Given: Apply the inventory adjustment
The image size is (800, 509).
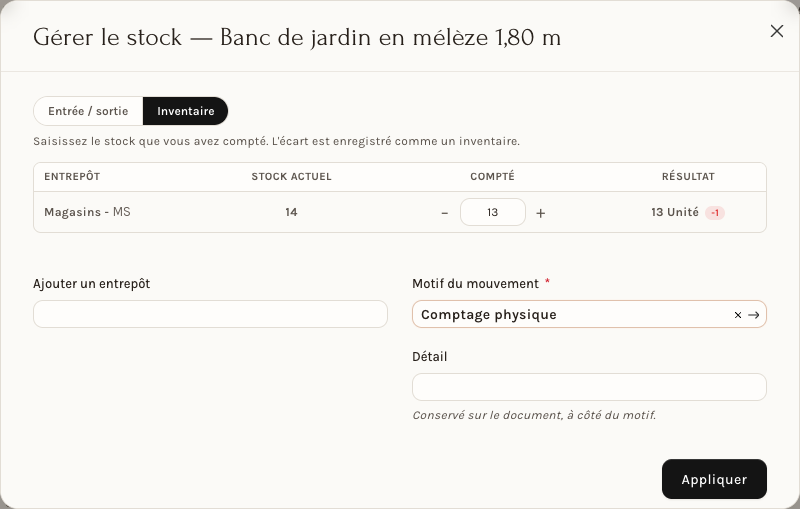Looking at the screenshot, I should [714, 479].
